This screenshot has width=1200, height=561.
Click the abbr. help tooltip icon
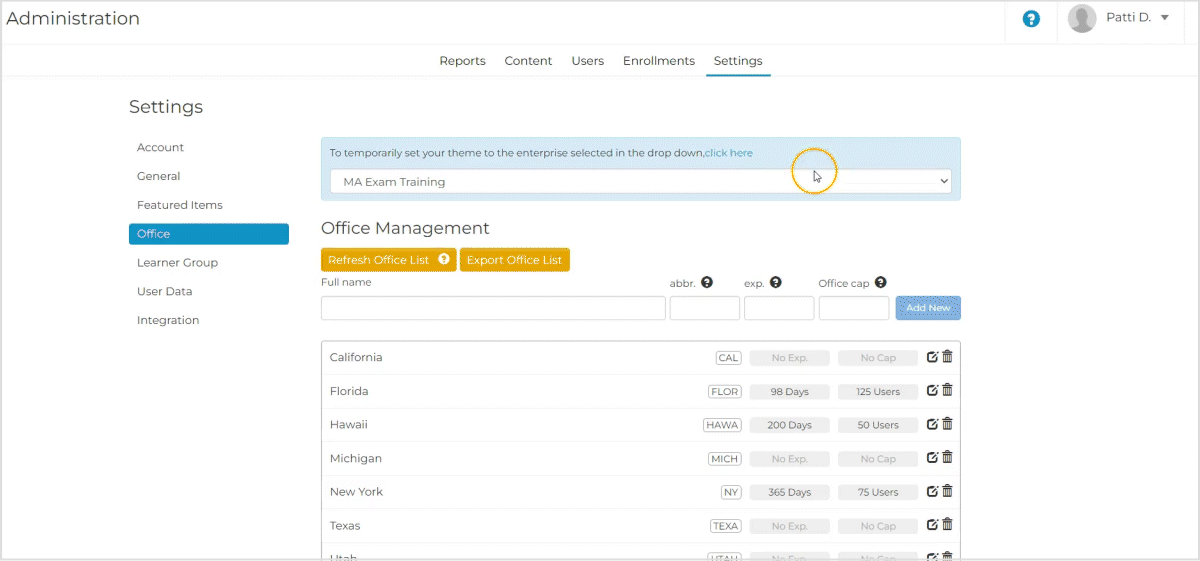point(707,283)
